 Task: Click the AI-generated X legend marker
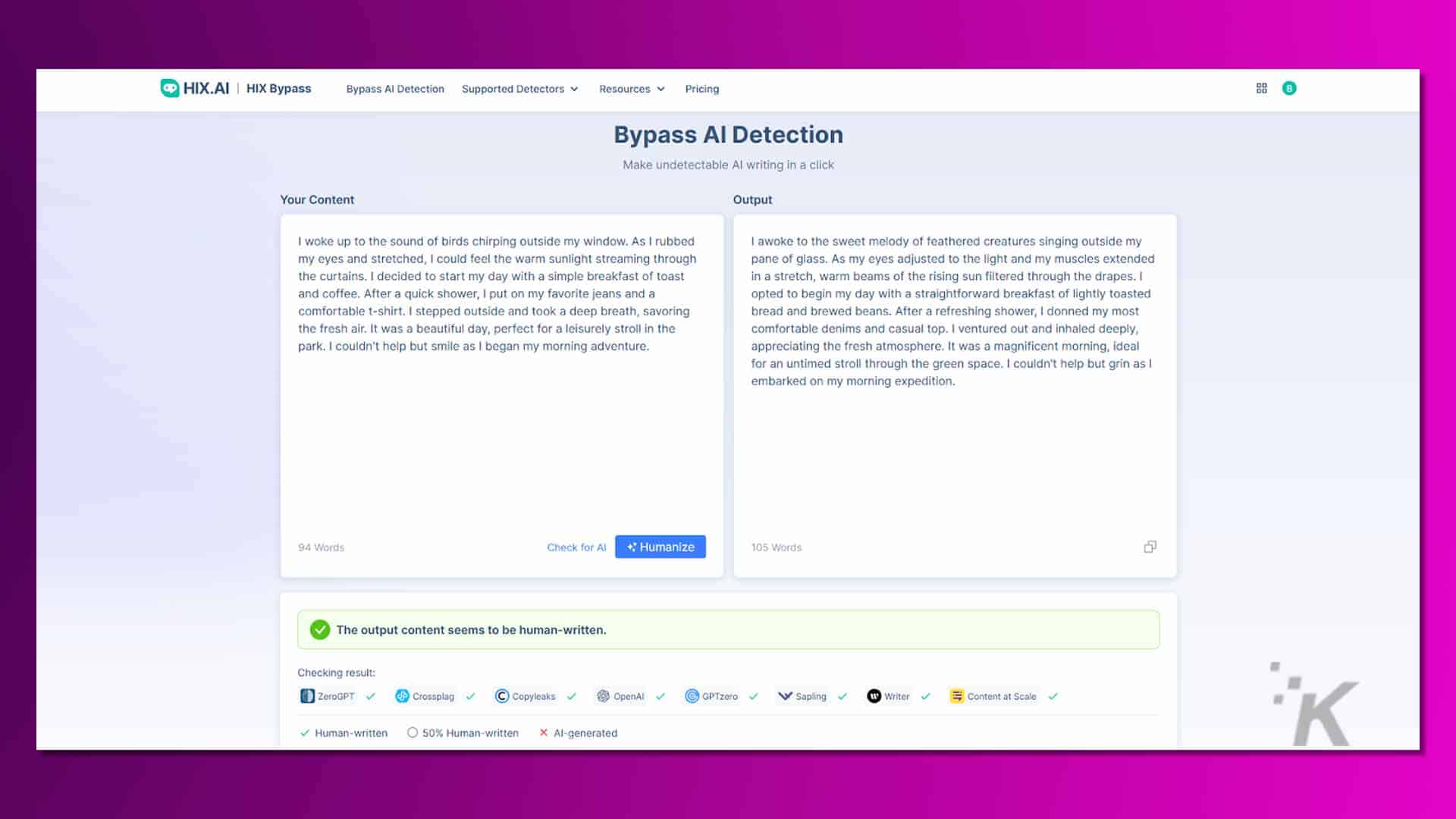coord(544,733)
